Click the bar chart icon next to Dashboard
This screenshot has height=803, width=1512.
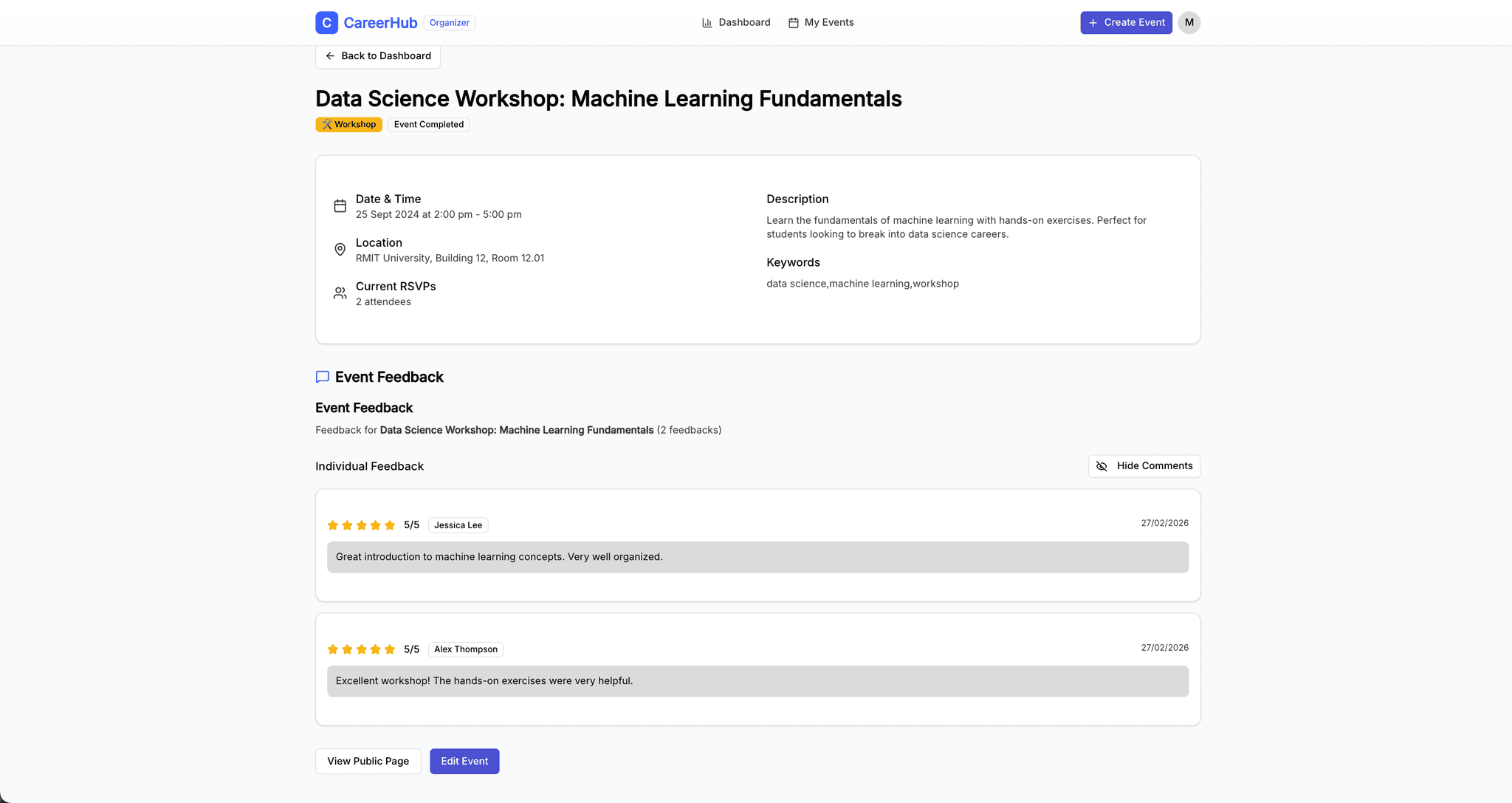tap(707, 23)
